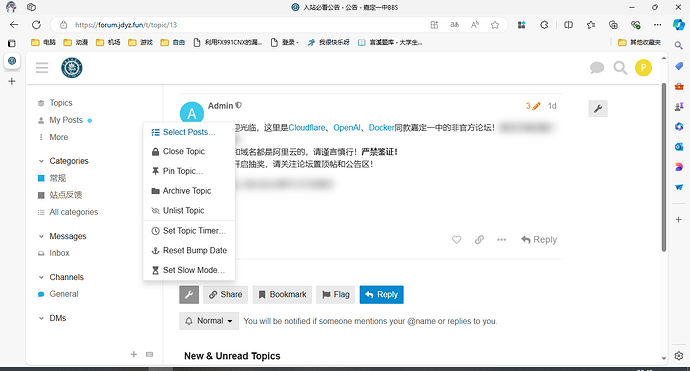Open the 常规 category
This screenshot has height=371, width=690.
(57, 178)
